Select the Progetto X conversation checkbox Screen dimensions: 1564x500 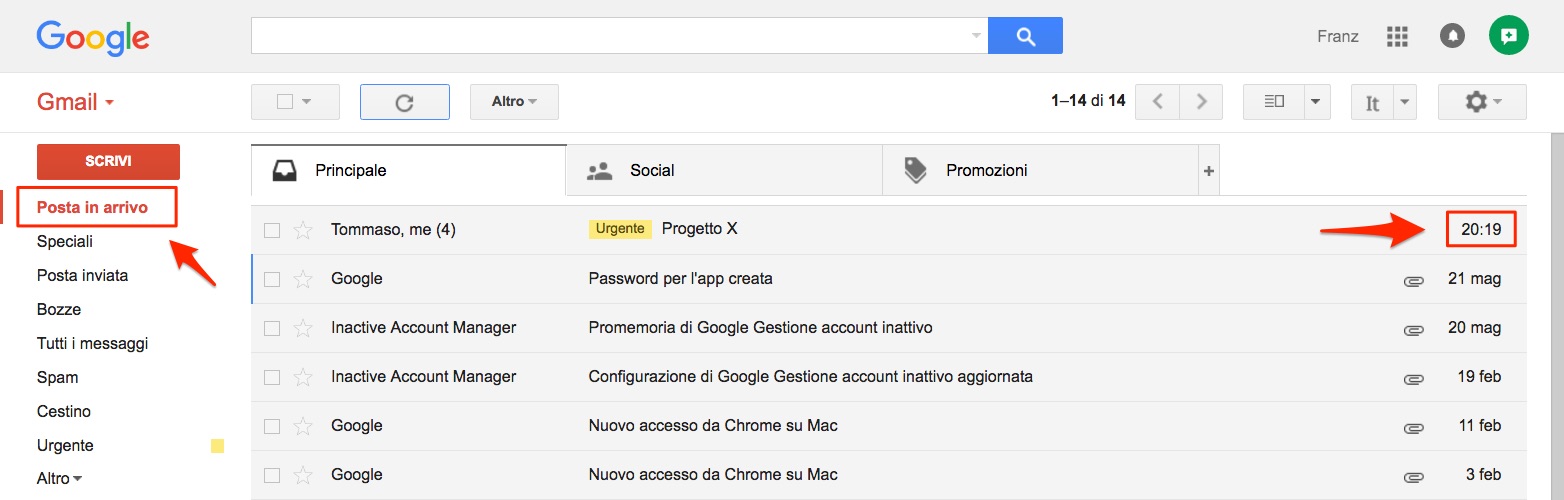click(x=272, y=230)
